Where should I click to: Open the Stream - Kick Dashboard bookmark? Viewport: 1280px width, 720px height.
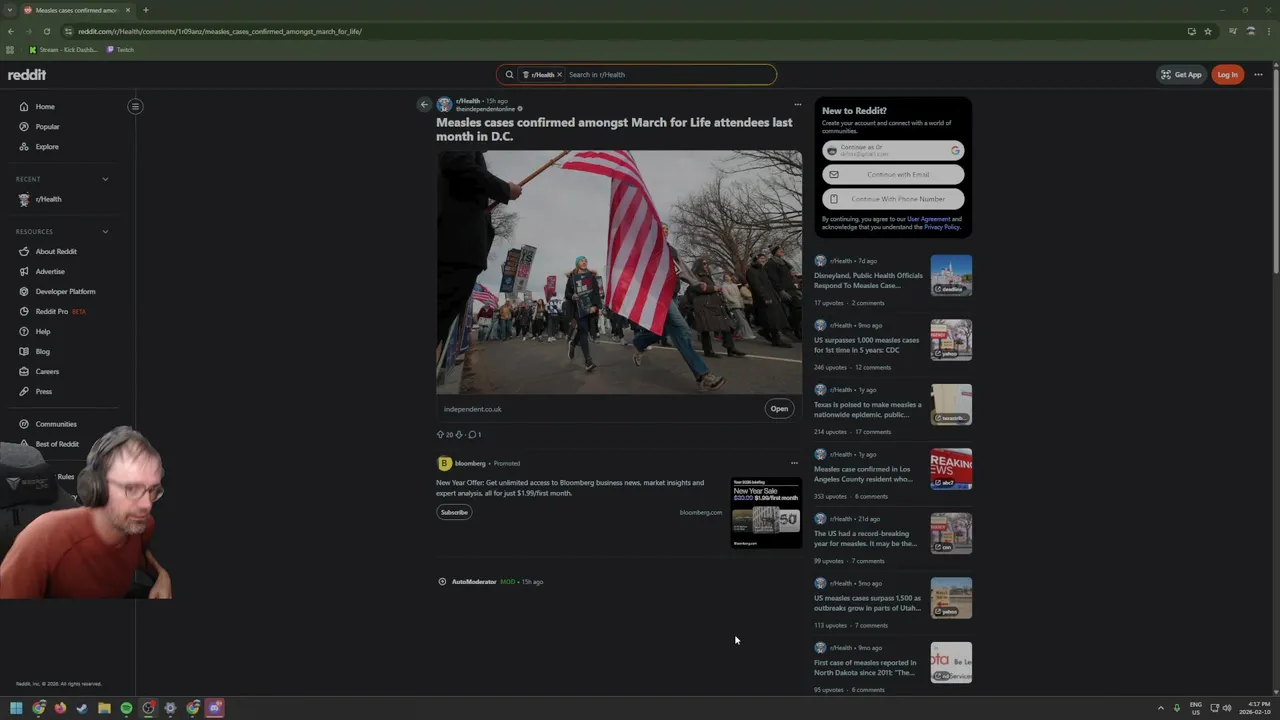pyautogui.click(x=63, y=50)
